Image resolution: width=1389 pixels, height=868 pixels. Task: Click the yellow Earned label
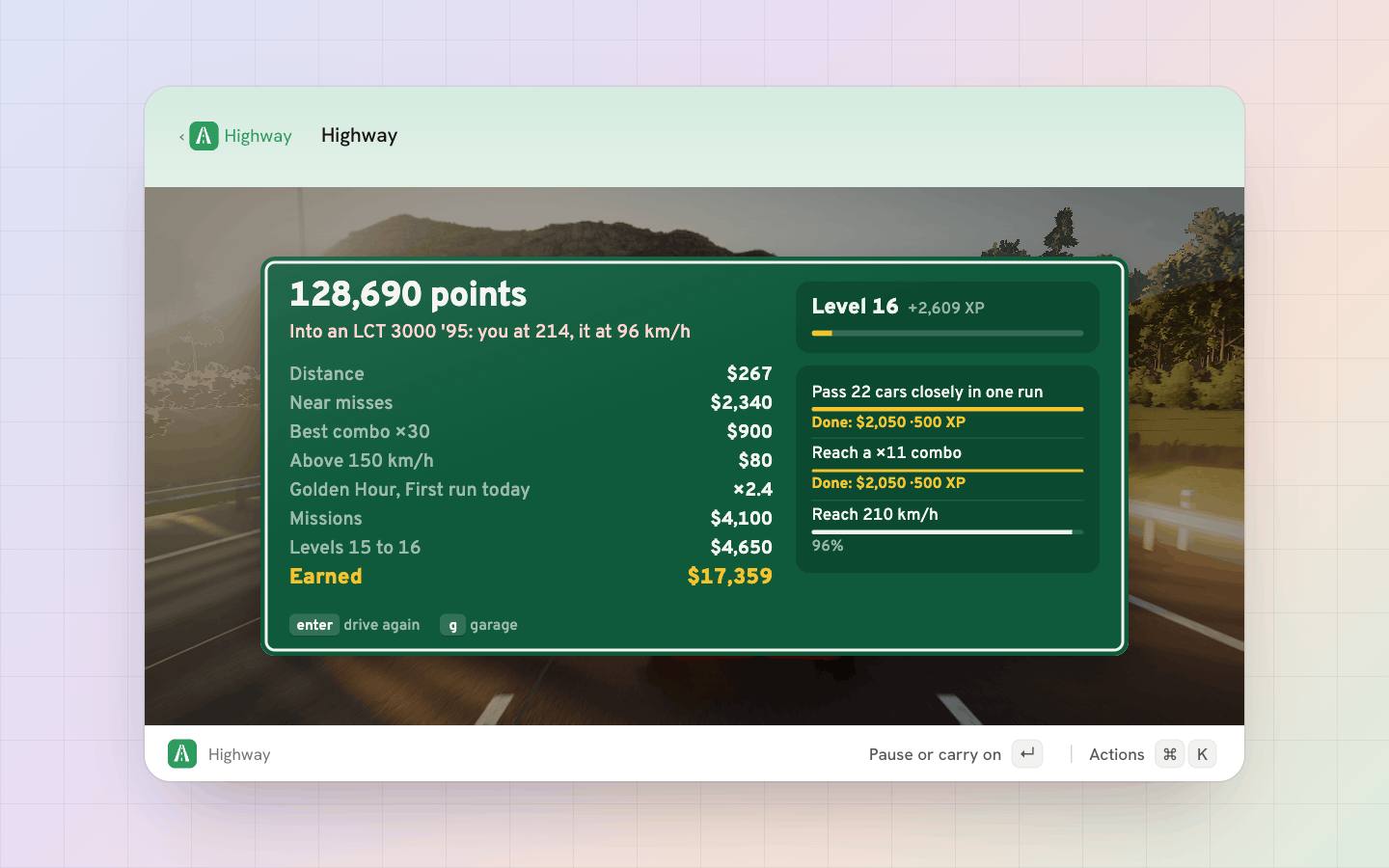326,577
